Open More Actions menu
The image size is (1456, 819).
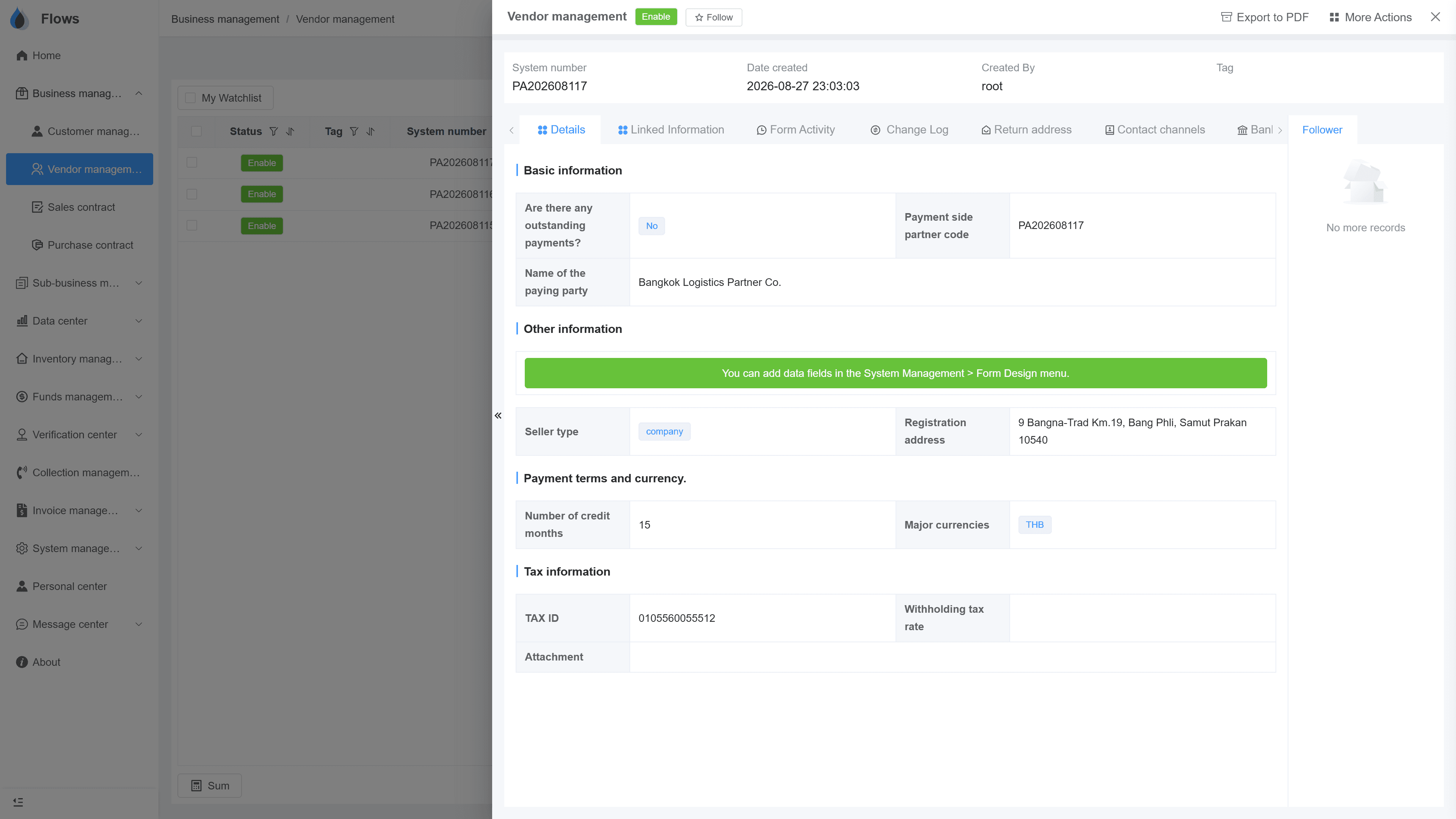click(1370, 17)
